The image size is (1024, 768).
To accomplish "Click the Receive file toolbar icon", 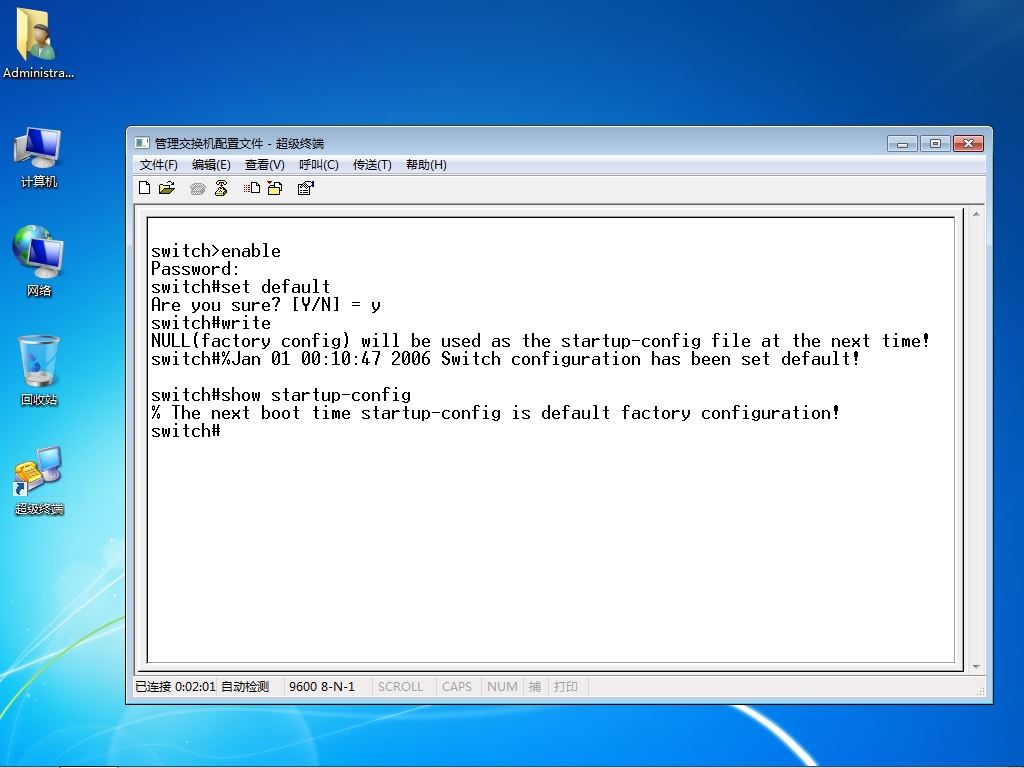I will (x=275, y=188).
